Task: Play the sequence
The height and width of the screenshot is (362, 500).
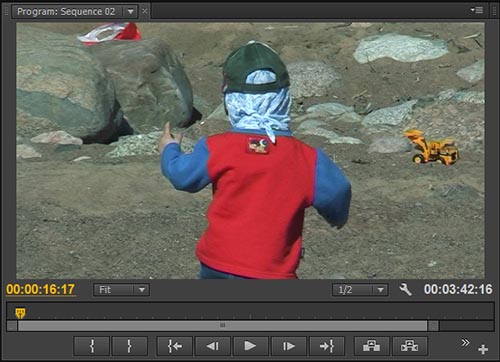Action: [250, 346]
